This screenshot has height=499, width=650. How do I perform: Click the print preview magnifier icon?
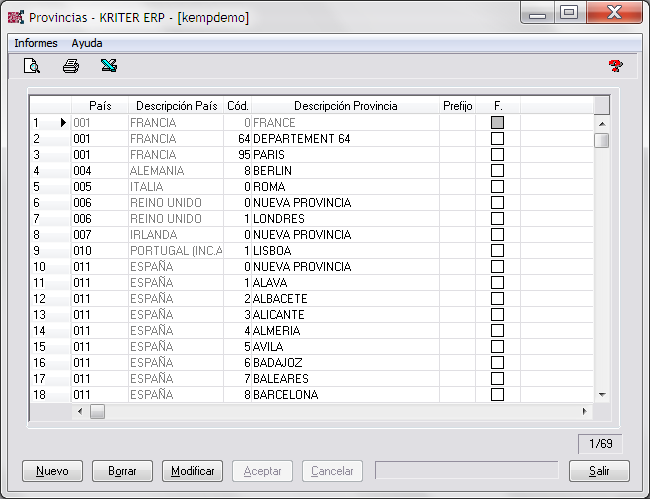32,67
